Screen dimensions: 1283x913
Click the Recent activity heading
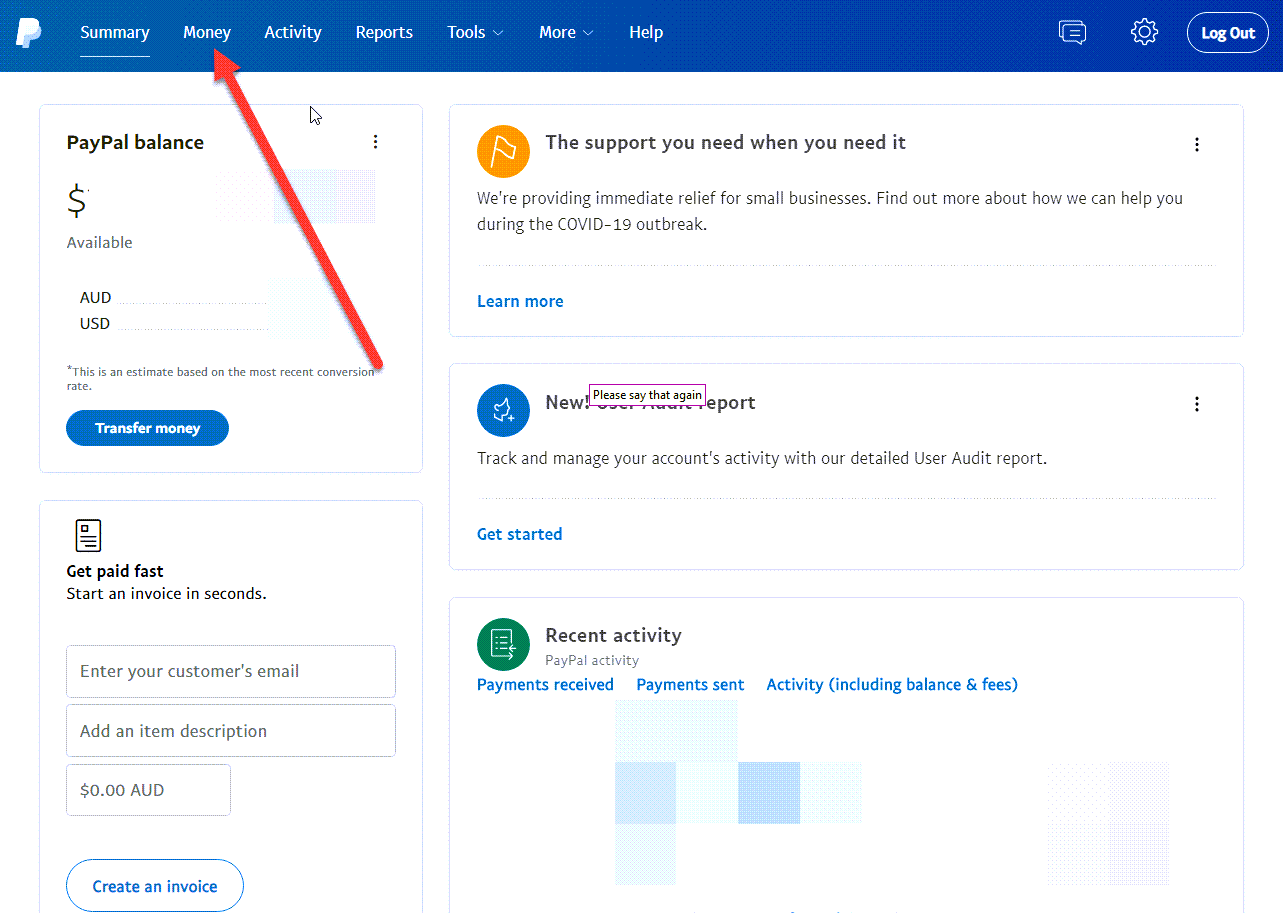click(613, 635)
